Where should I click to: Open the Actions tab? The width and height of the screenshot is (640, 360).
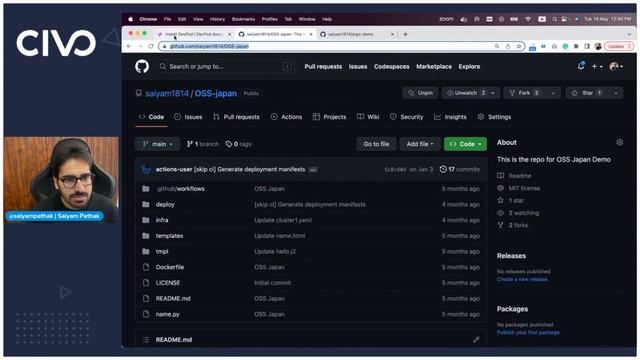(287, 117)
